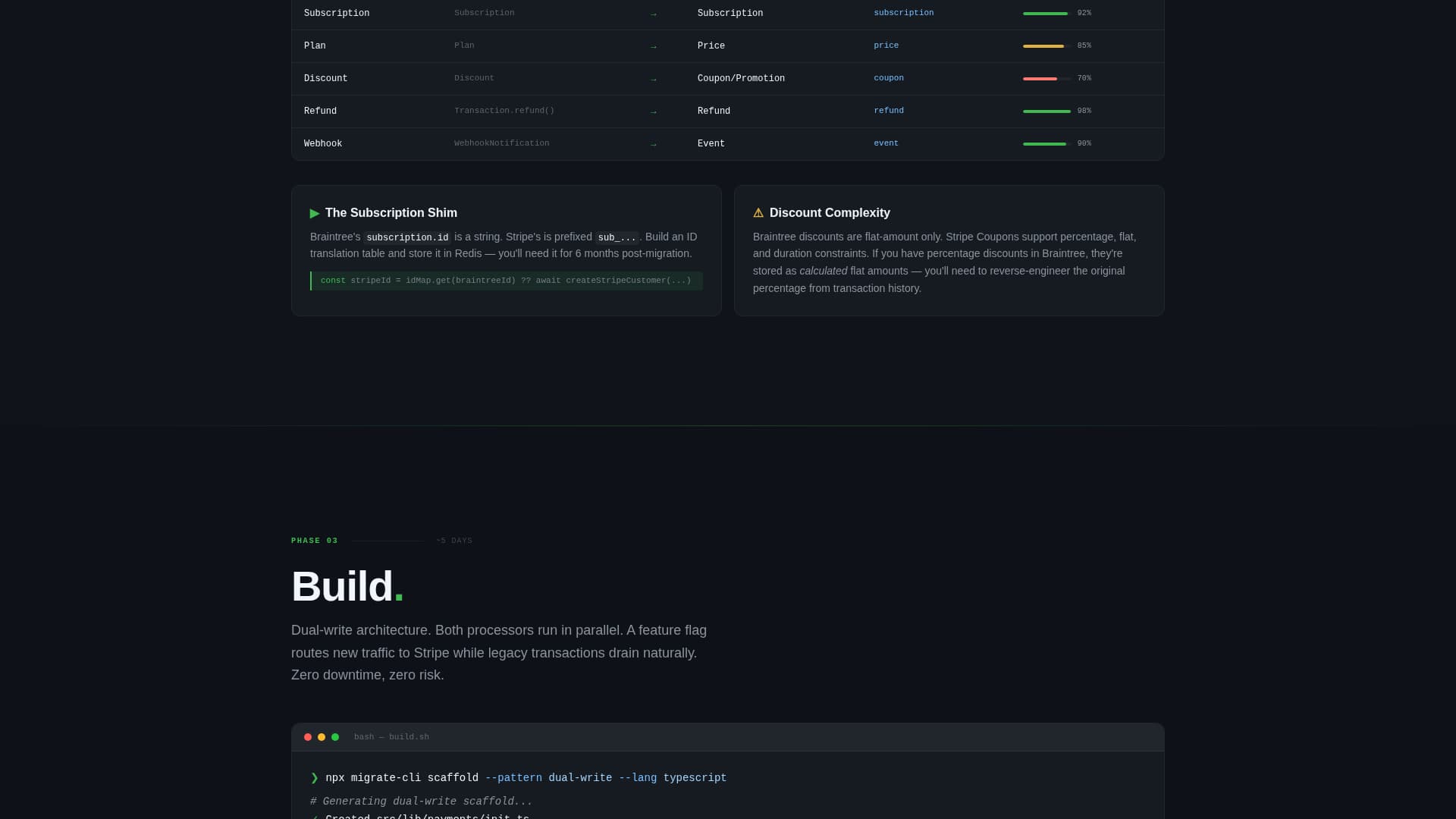Click the white 'Webhook' concept cell
The height and width of the screenshot is (819, 1456).
[323, 144]
